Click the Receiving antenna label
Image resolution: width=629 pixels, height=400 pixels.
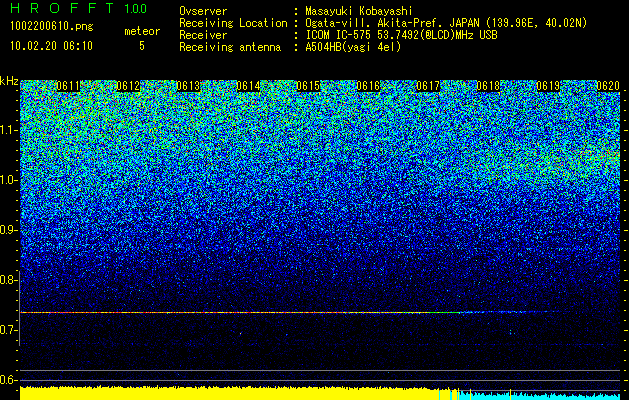[230, 47]
